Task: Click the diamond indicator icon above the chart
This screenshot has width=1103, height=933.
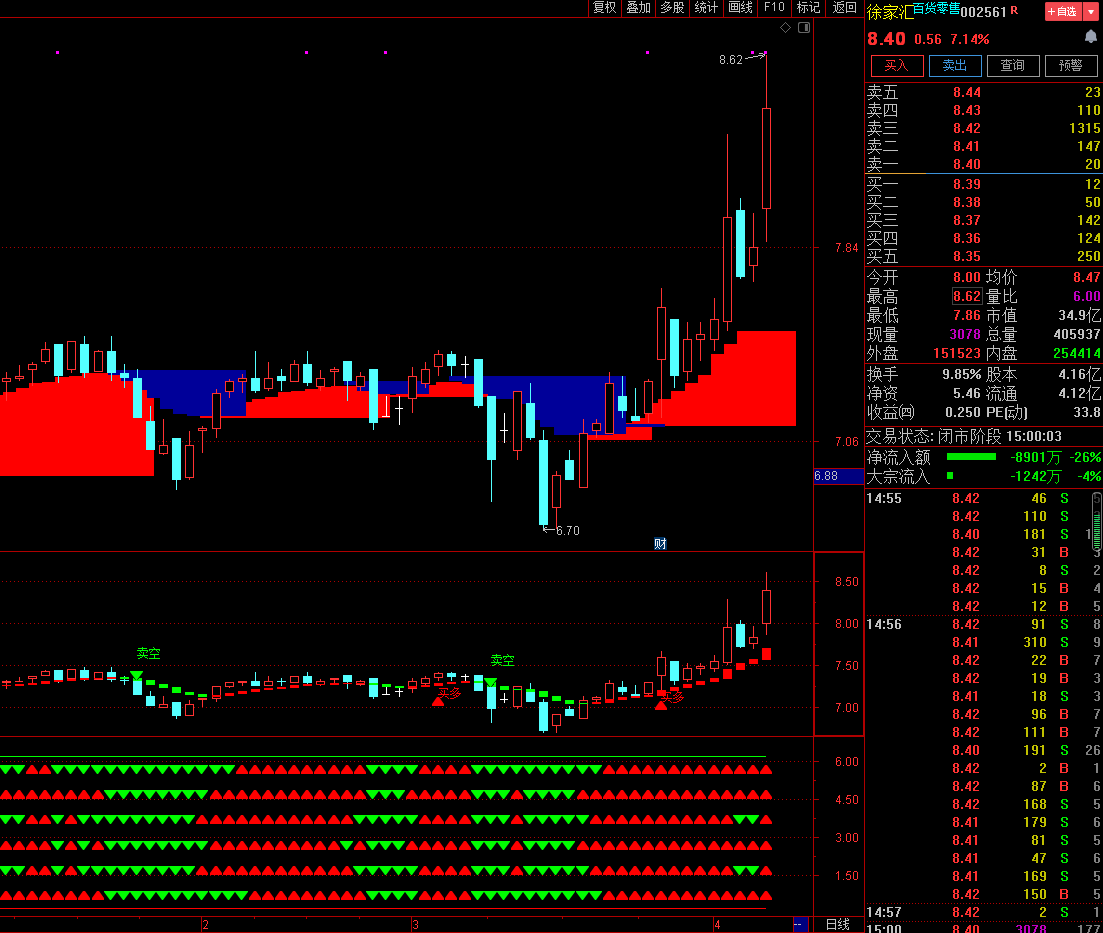Action: [785, 27]
